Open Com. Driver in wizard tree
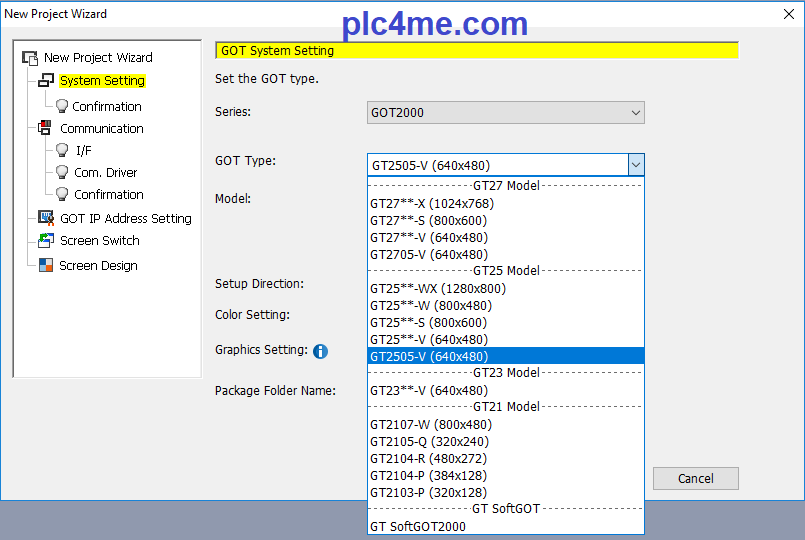 pyautogui.click(x=105, y=173)
